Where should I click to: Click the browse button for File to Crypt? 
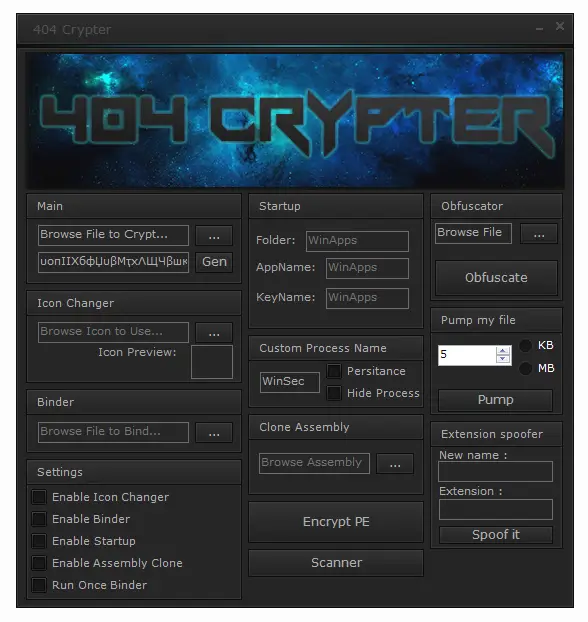(214, 236)
